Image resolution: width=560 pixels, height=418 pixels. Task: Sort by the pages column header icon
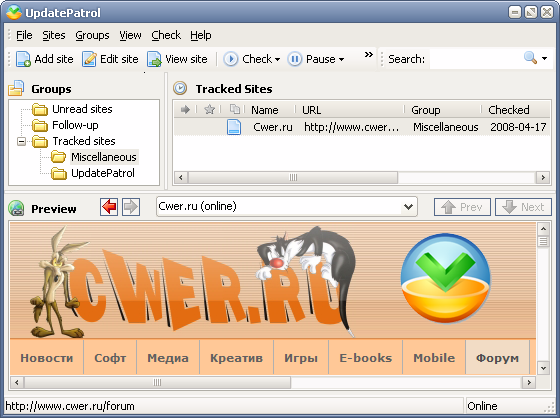pos(234,109)
